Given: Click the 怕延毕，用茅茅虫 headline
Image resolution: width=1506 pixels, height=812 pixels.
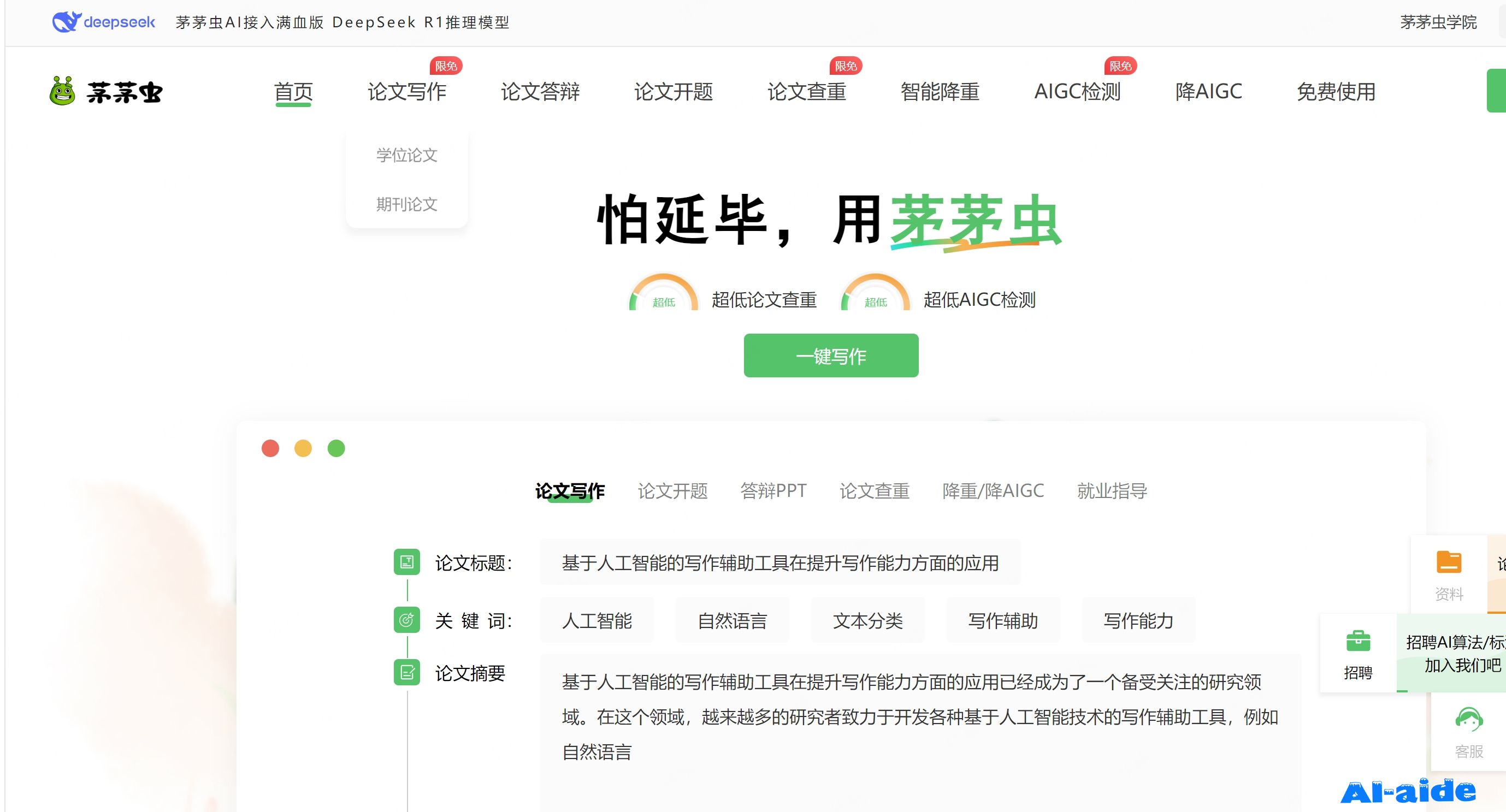Looking at the screenshot, I should coord(829,221).
